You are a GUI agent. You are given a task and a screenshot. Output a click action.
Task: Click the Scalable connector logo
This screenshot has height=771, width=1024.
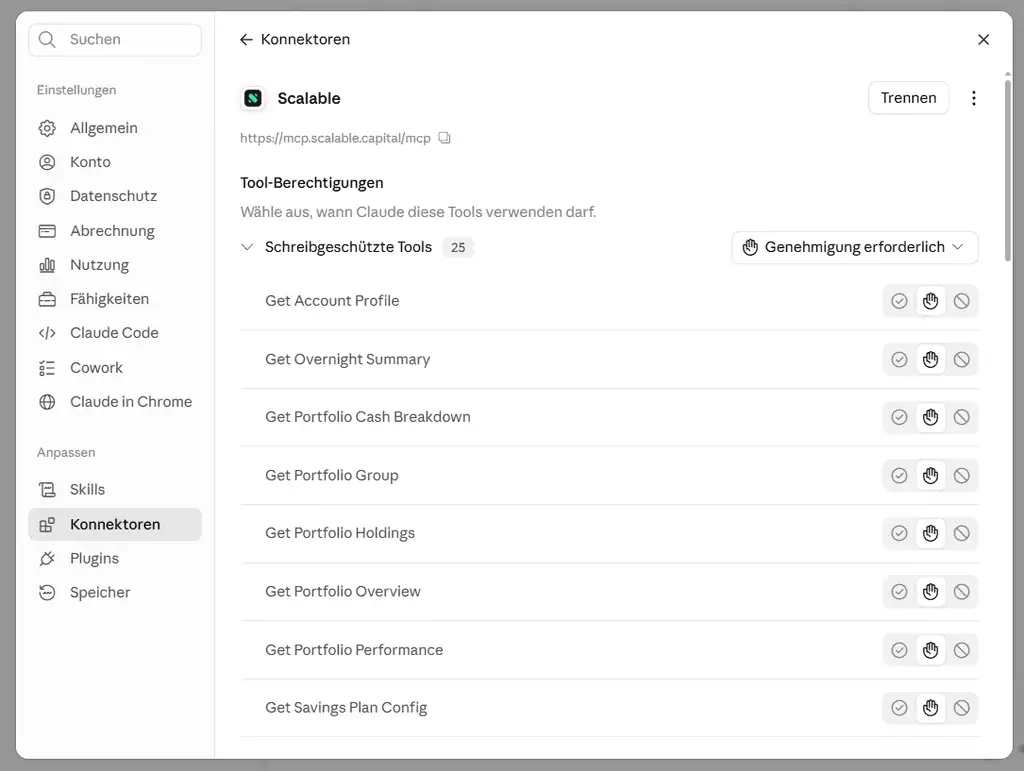pyautogui.click(x=253, y=99)
